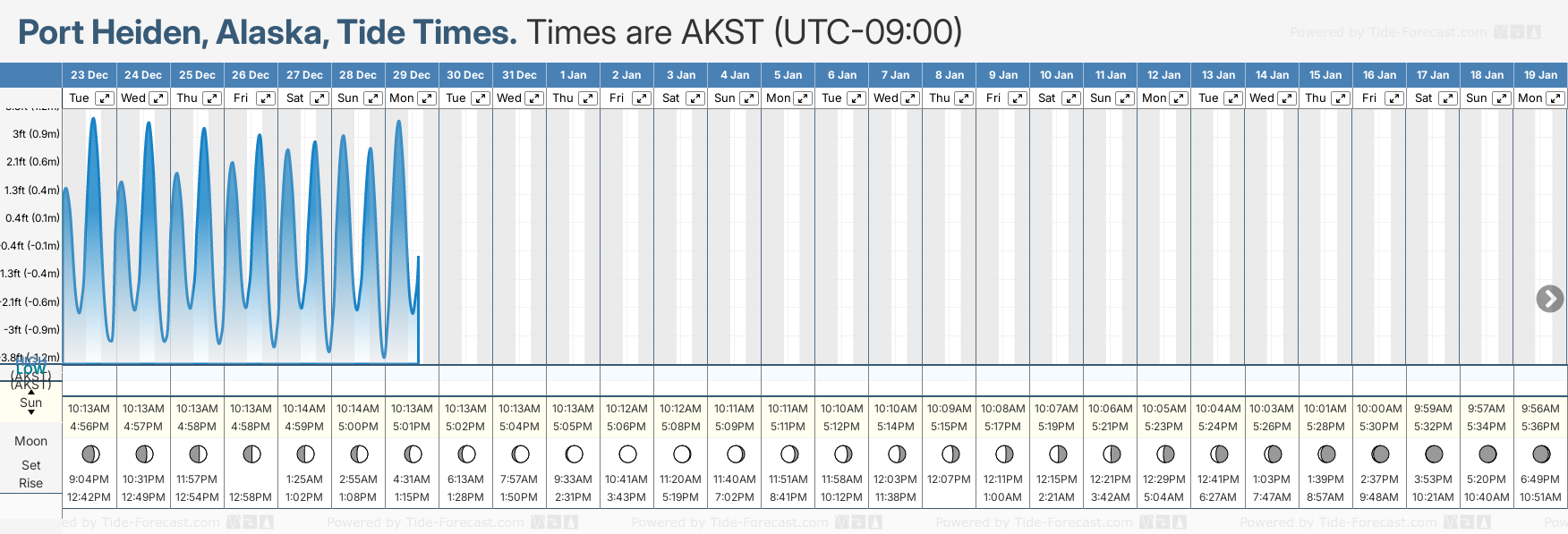Click the moon phase icon under 27 Dec
The height and width of the screenshot is (534, 1568).
click(305, 454)
